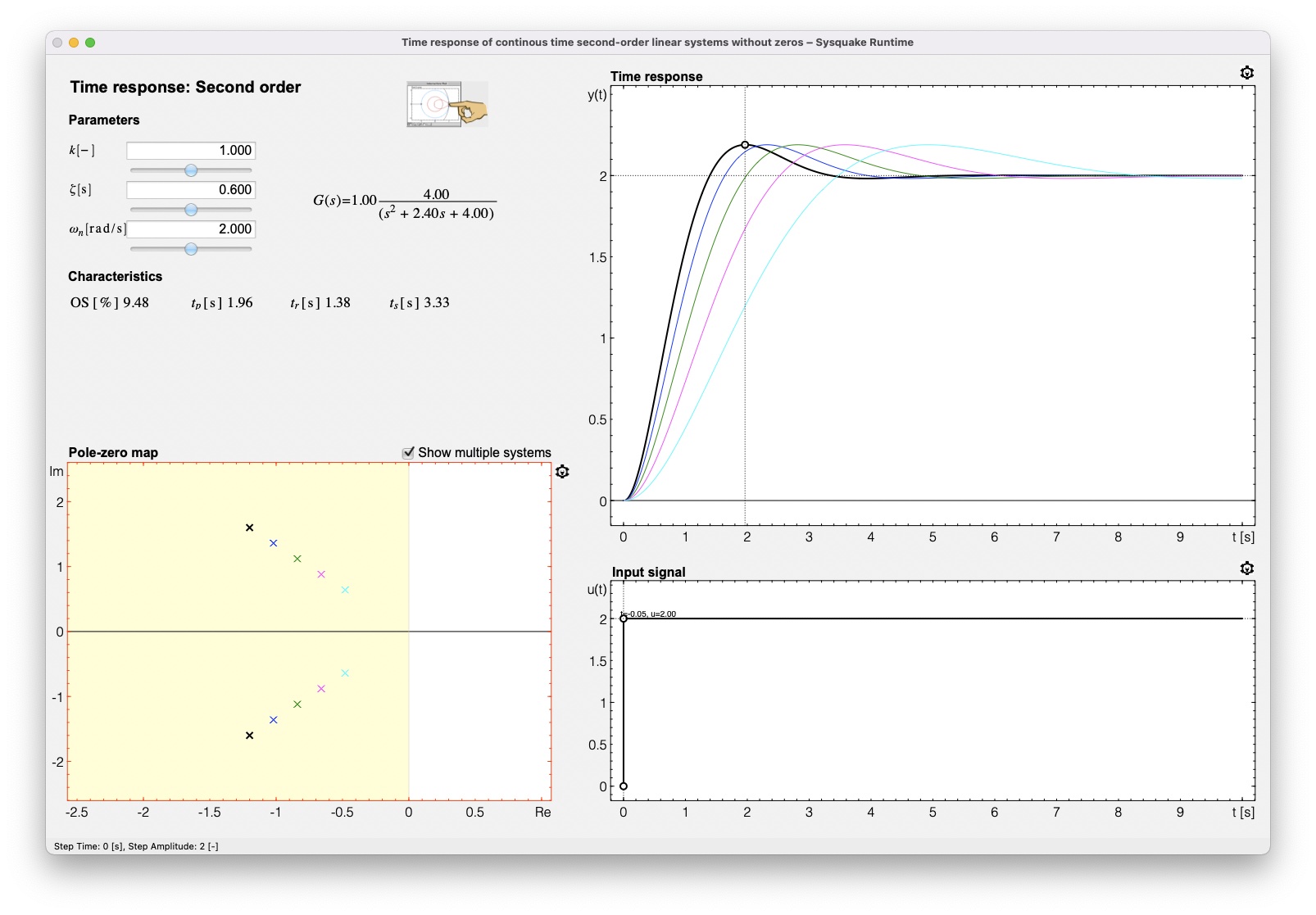Click the hand-pointer interactive thumbnail image

click(x=447, y=104)
